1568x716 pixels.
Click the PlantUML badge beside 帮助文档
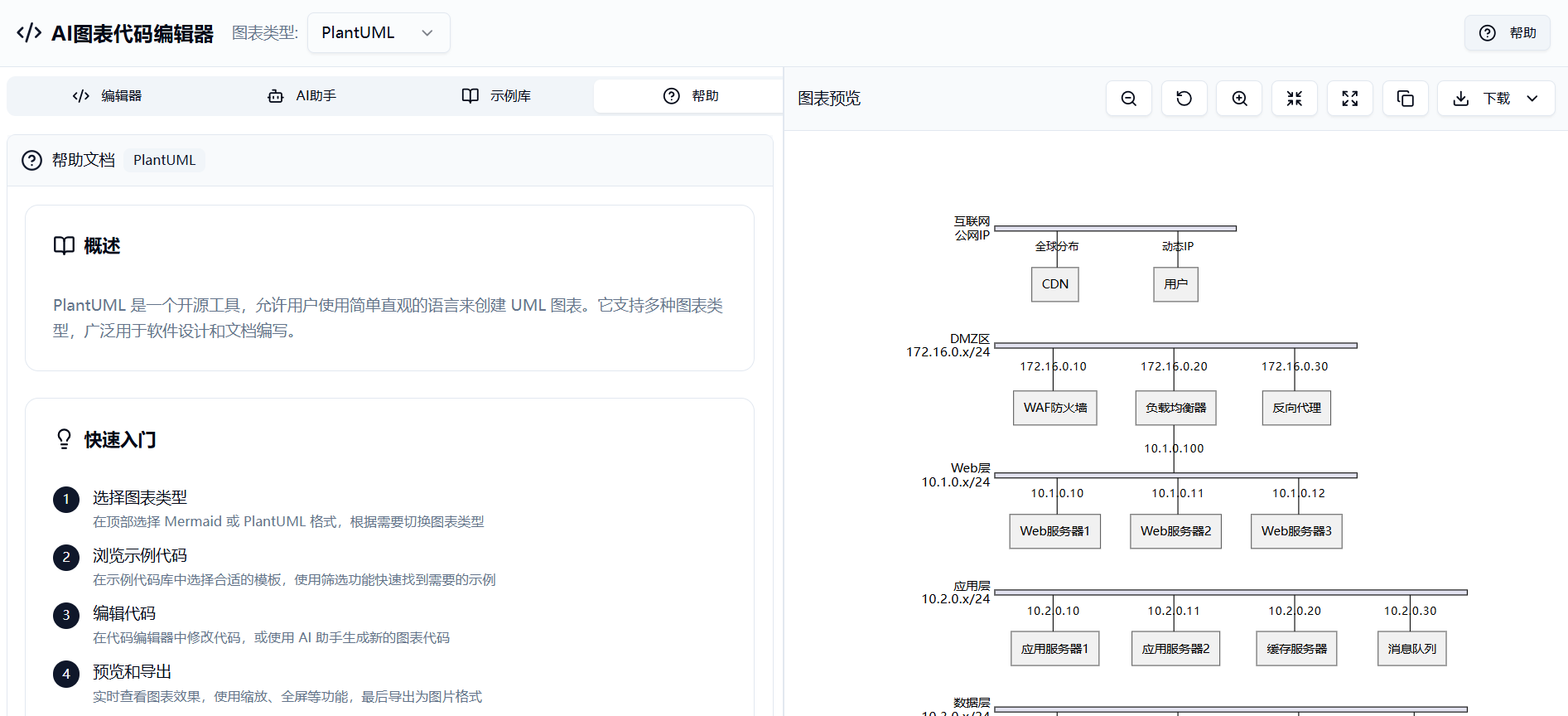(x=165, y=160)
